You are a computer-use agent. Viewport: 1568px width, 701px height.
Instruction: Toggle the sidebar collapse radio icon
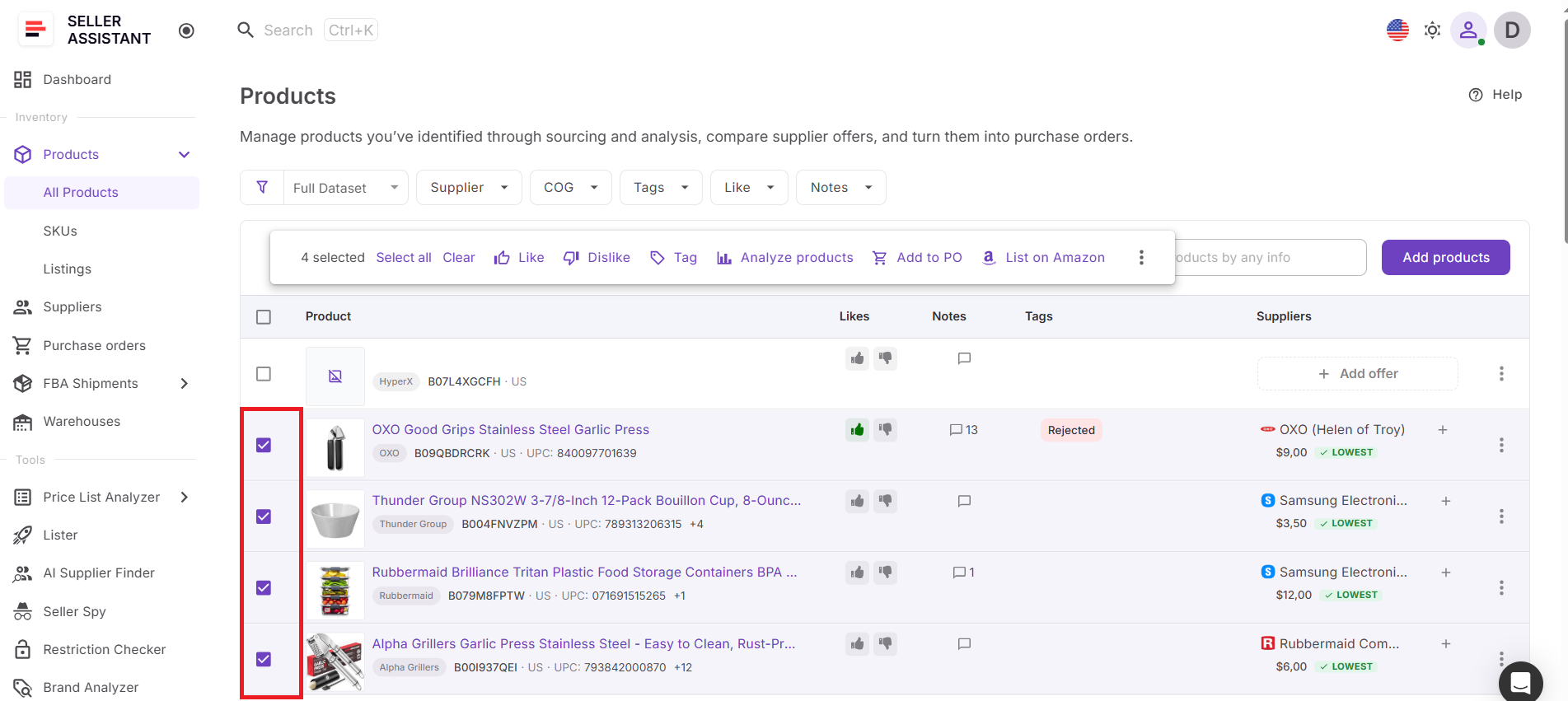point(186,30)
